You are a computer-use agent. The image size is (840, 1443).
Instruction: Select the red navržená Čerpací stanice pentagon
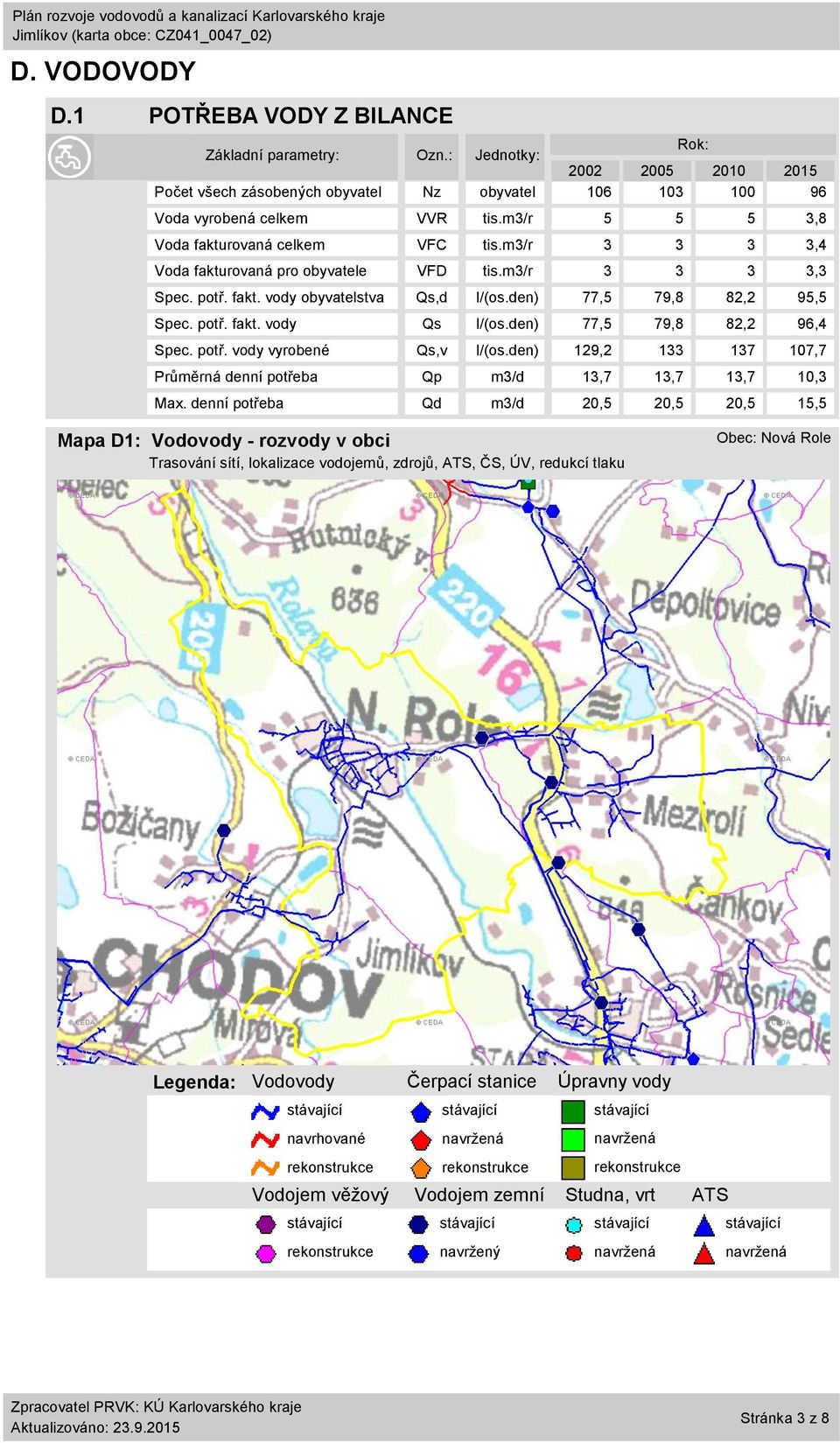(x=421, y=1139)
